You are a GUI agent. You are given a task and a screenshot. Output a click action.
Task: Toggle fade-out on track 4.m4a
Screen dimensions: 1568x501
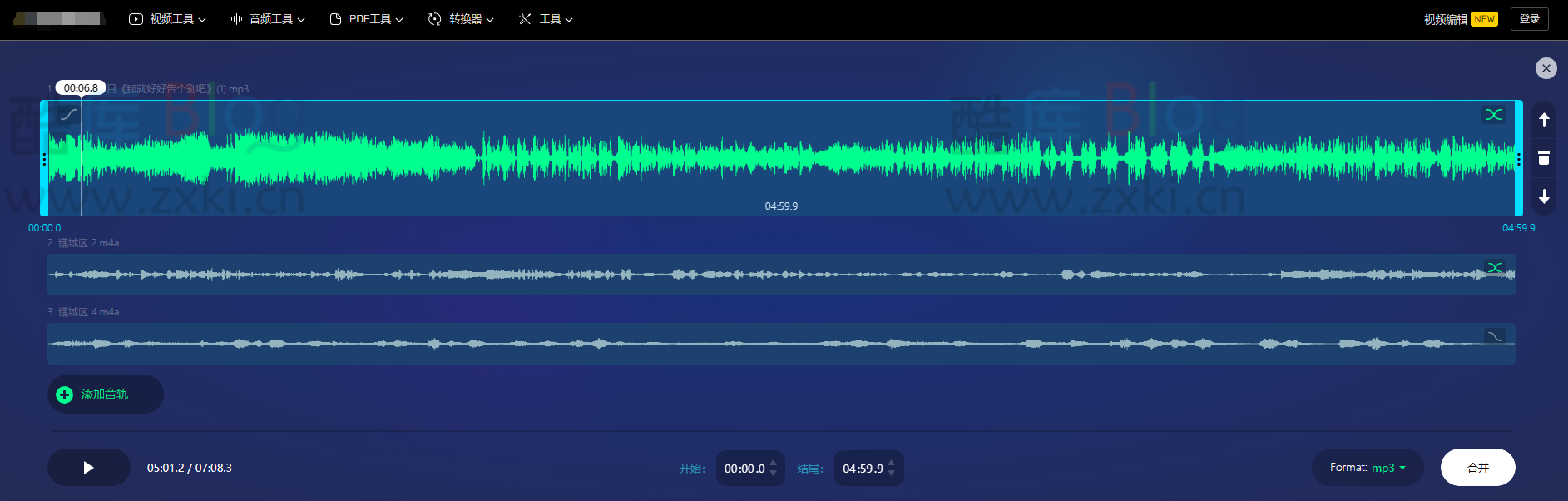(x=1495, y=336)
